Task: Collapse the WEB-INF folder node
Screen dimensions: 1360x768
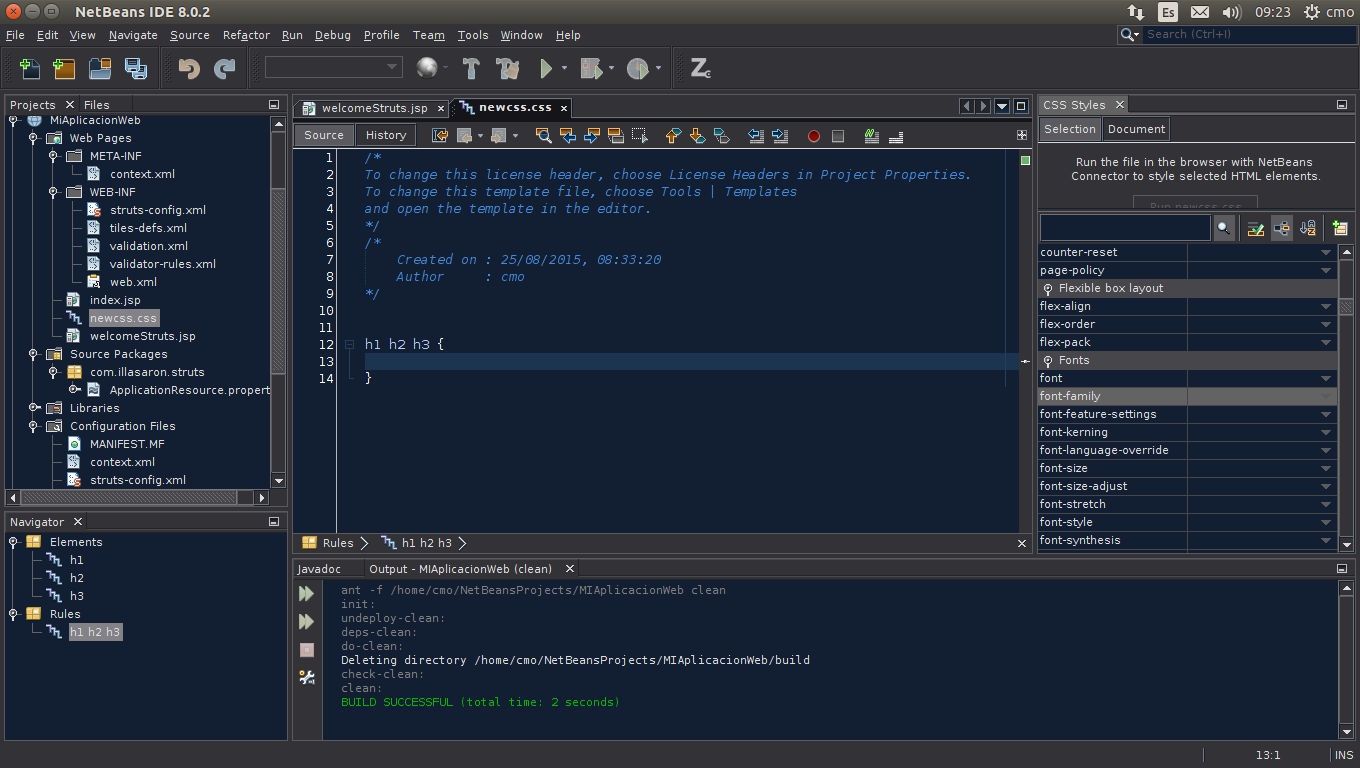Action: 53,192
